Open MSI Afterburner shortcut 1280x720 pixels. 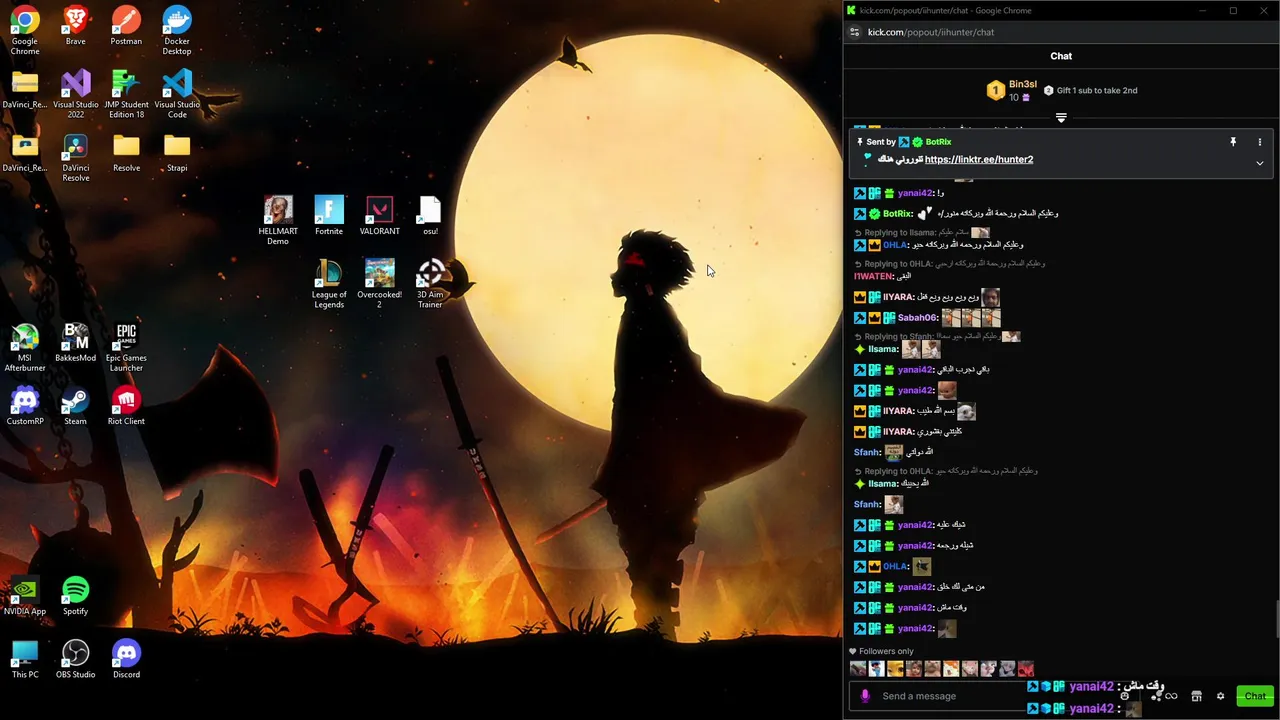tap(25, 347)
